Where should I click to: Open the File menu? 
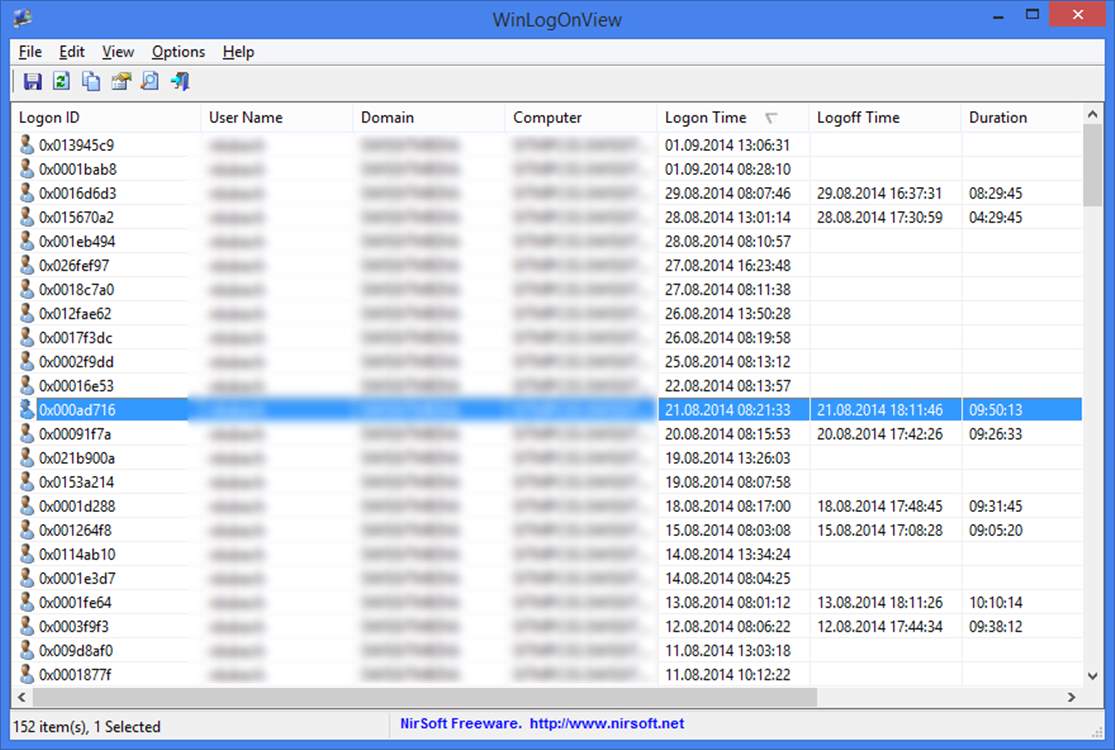pyautogui.click(x=30, y=52)
